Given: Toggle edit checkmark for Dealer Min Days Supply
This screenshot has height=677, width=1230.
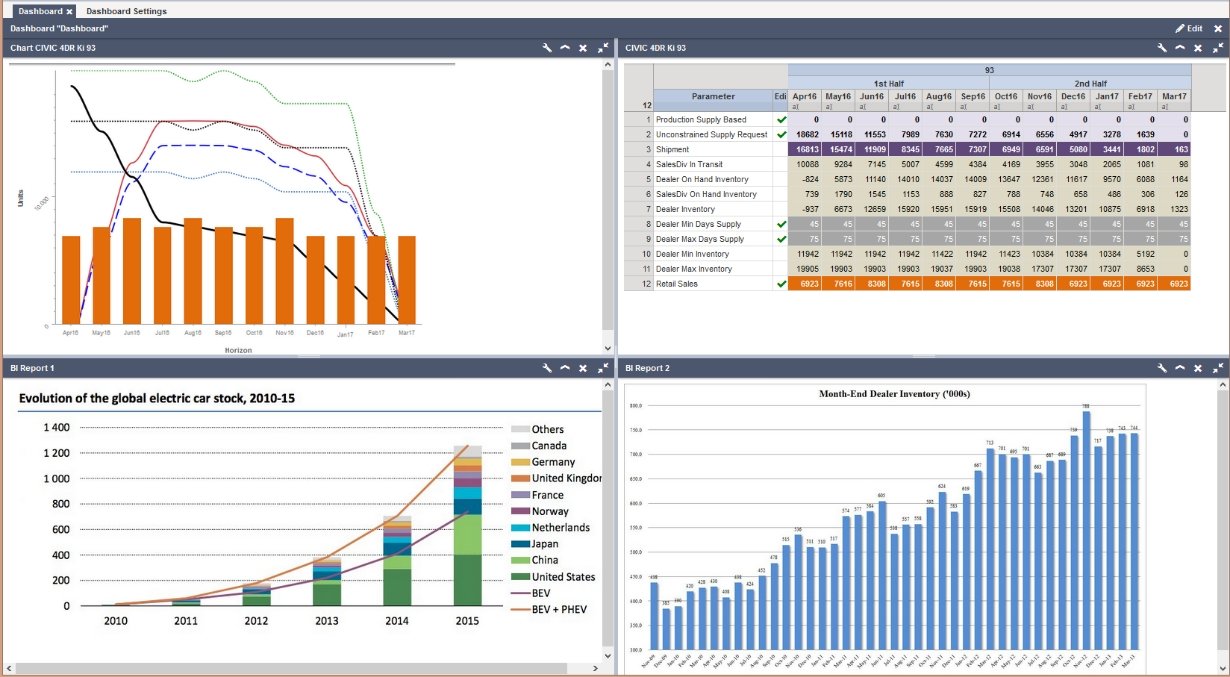Looking at the screenshot, I should [781, 224].
